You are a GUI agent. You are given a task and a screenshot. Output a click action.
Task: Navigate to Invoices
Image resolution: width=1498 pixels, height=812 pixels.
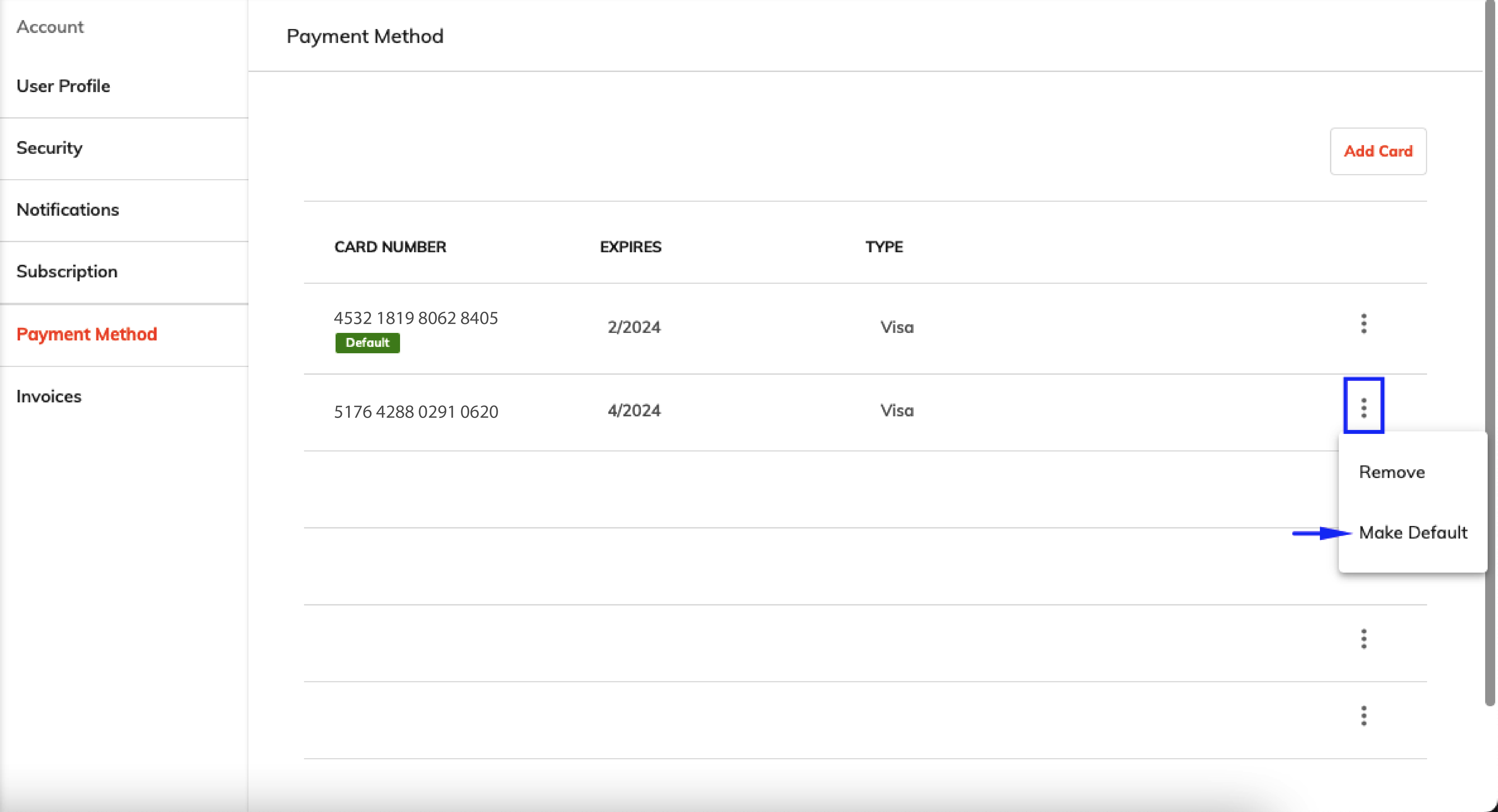click(x=49, y=397)
